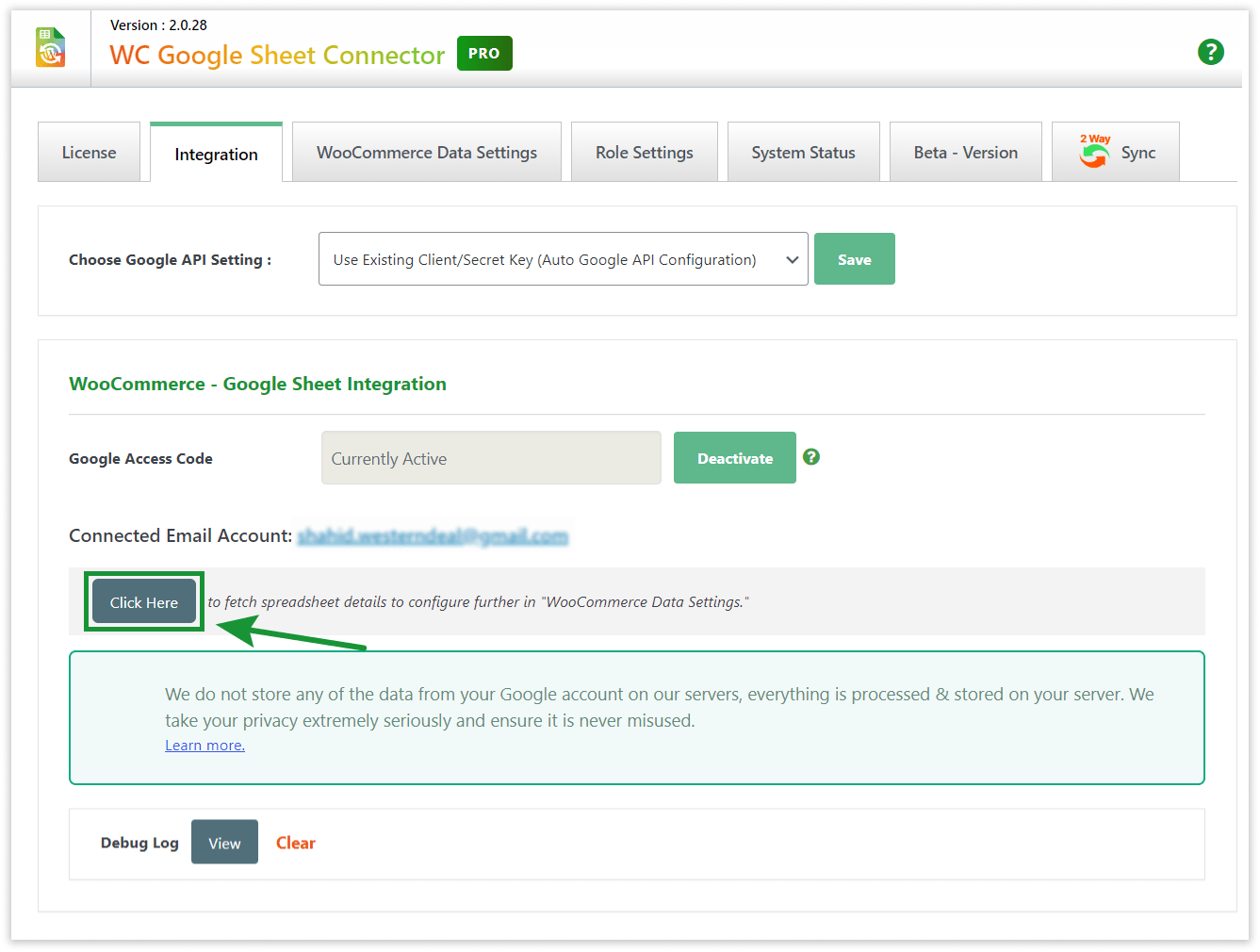This screenshot has height=952, width=1260.
Task: Open the WooCommerce Data Settings tab
Action: pos(426,152)
